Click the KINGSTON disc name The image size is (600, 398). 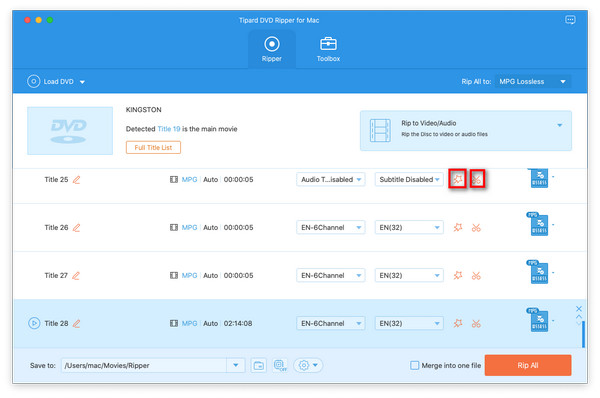(x=143, y=110)
